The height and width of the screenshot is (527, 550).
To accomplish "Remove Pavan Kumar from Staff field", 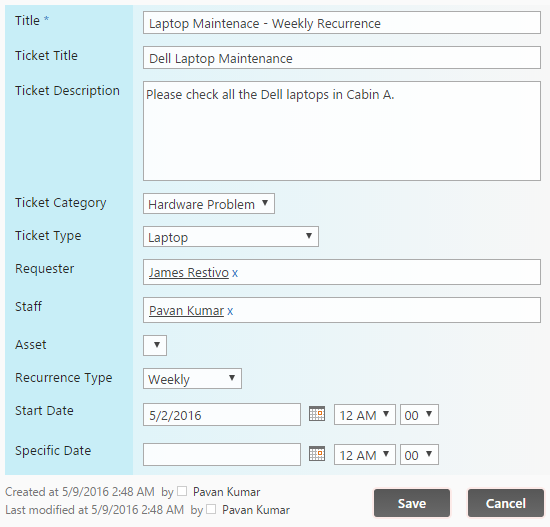I will tap(230, 311).
